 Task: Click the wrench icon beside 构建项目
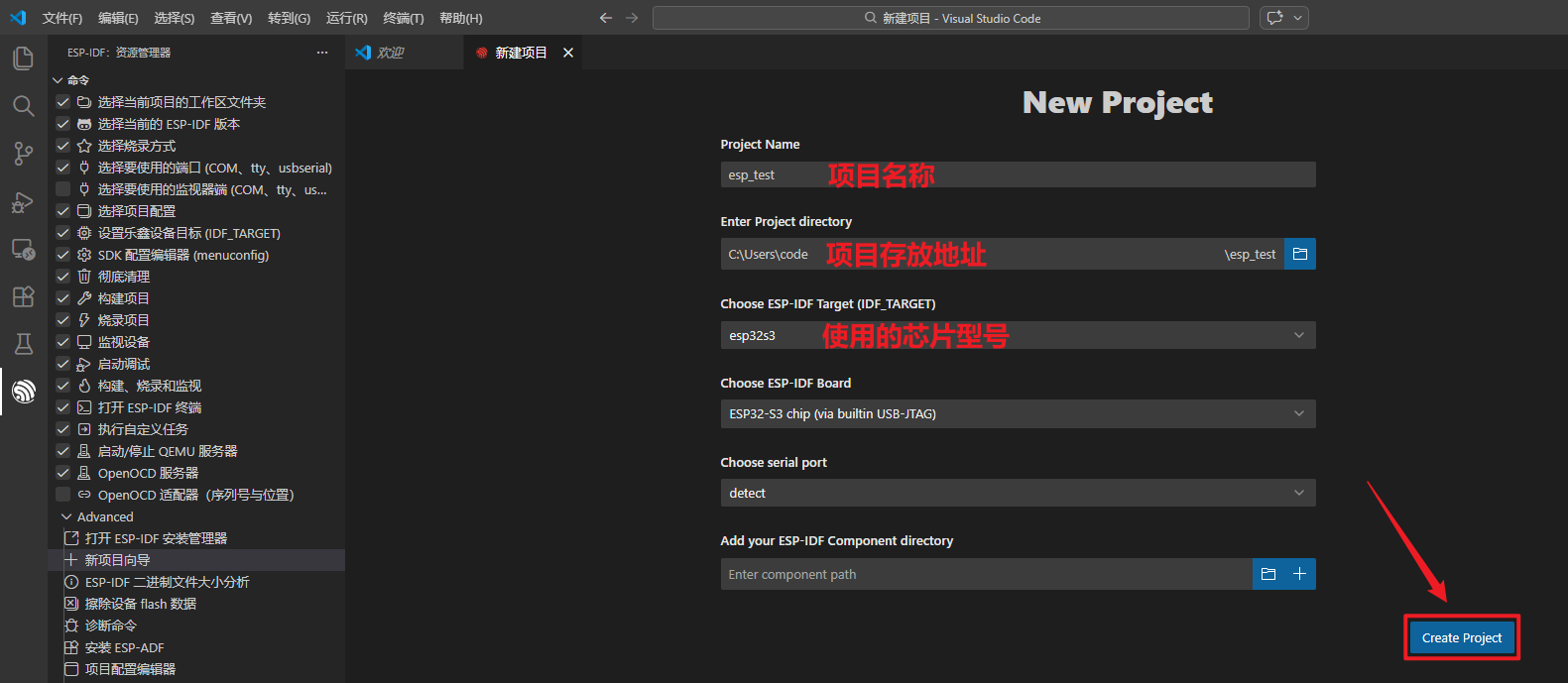tap(84, 298)
